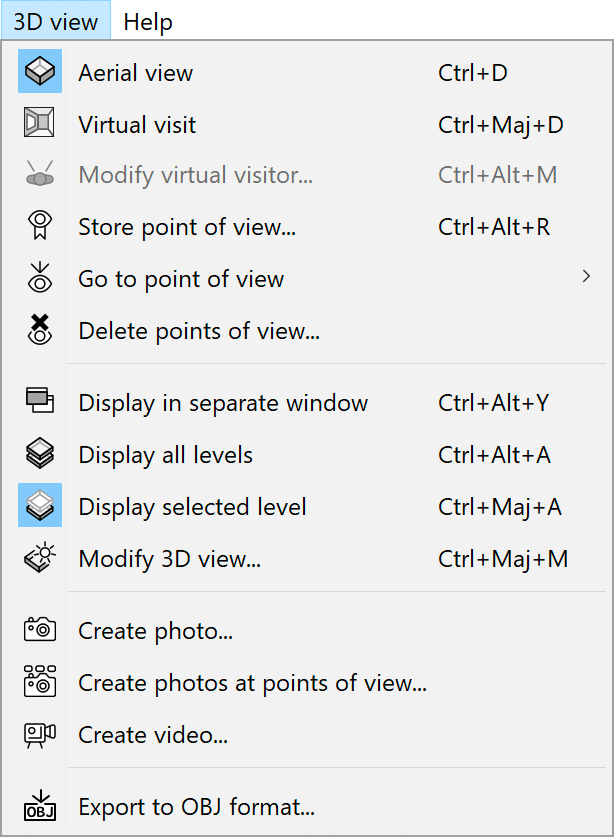This screenshot has width=614, height=837.
Task: Click the Store point of view icon
Action: coord(40,227)
